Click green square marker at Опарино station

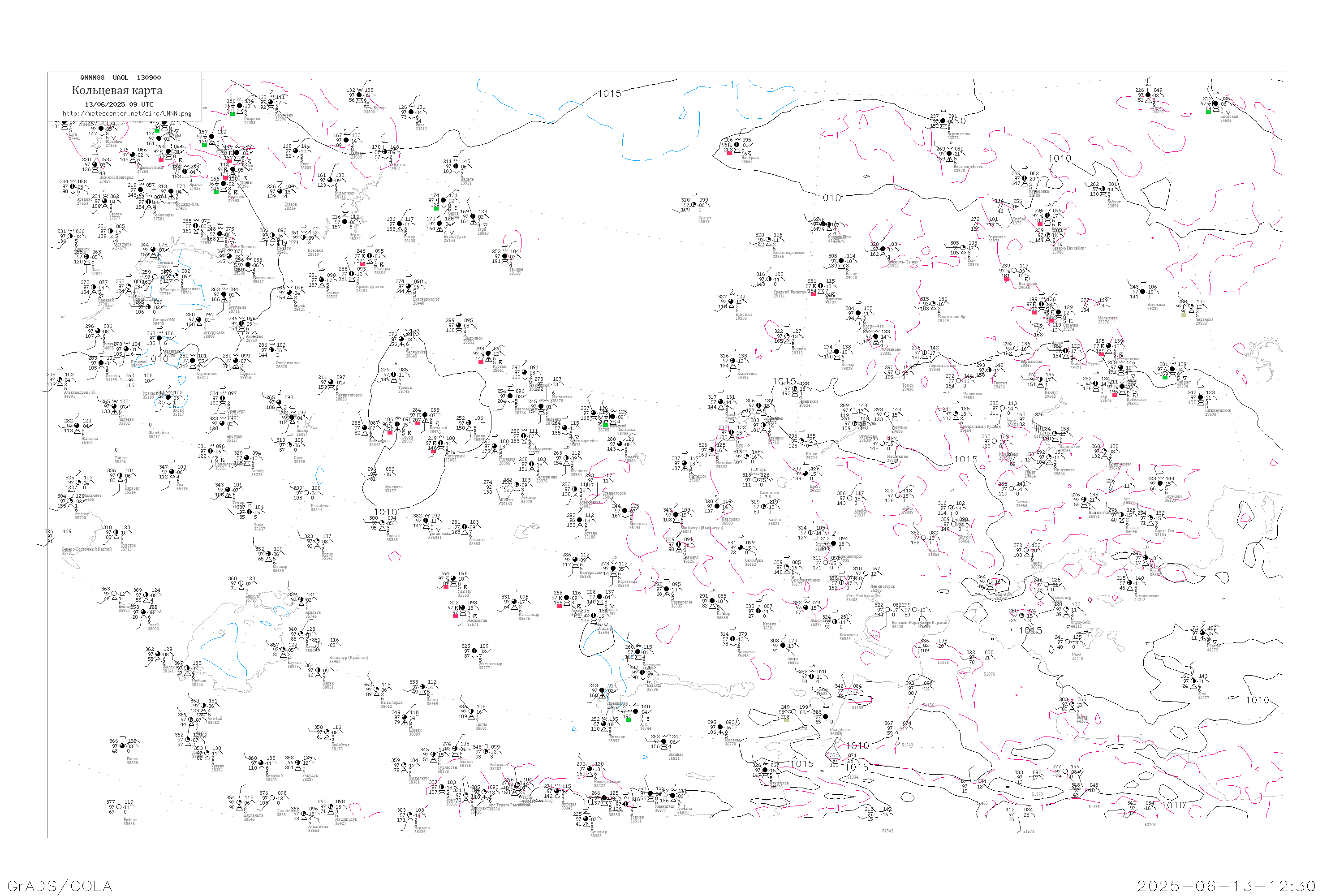pos(232,114)
